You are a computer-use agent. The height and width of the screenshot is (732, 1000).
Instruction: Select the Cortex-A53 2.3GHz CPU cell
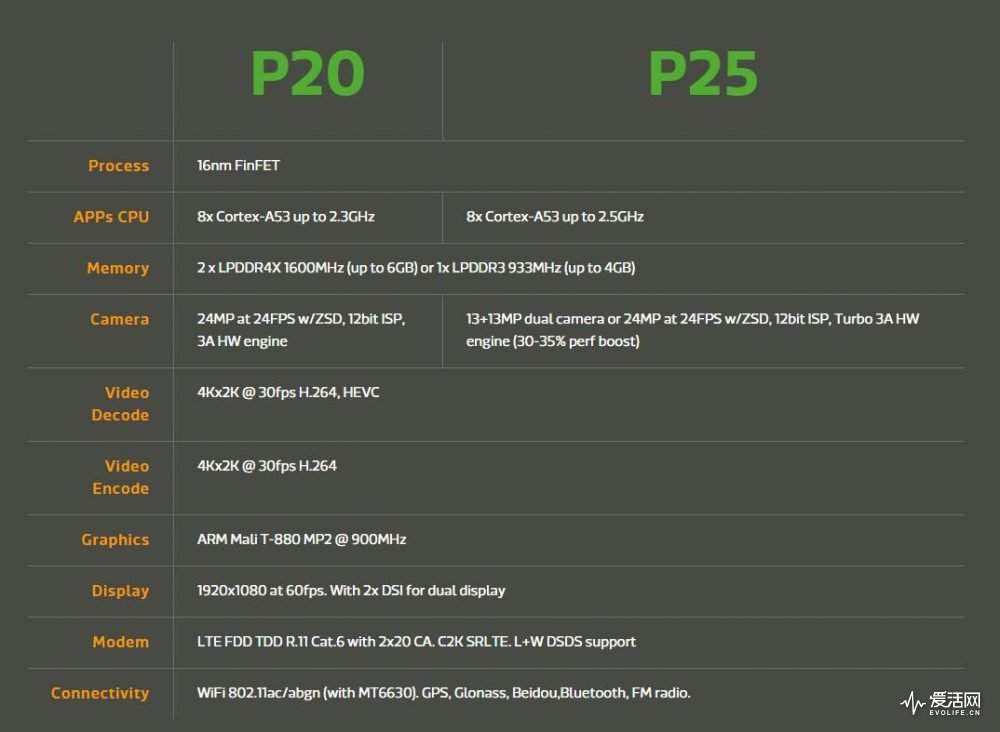point(286,217)
